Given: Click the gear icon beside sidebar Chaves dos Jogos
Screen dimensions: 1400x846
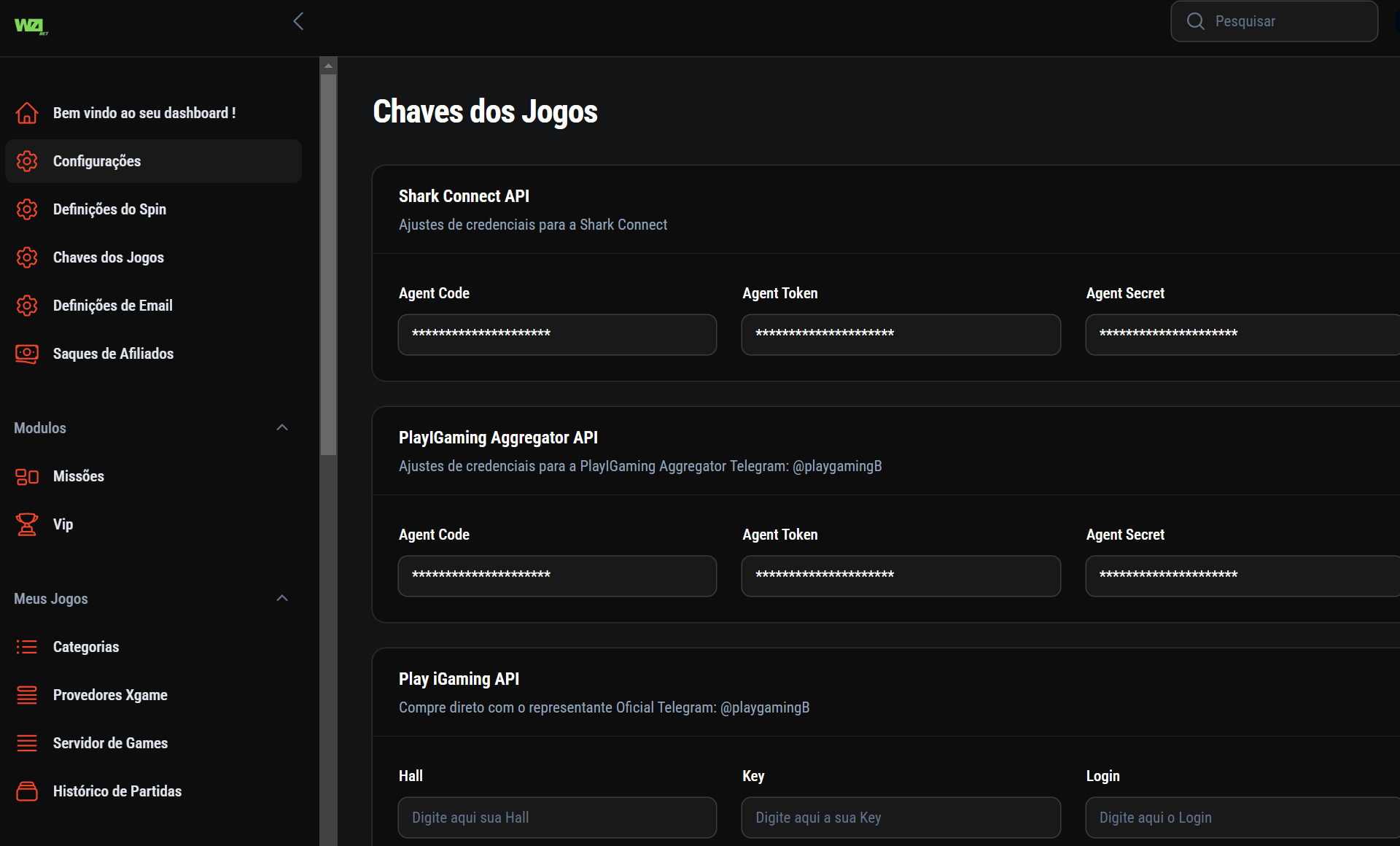Looking at the screenshot, I should click(x=27, y=257).
